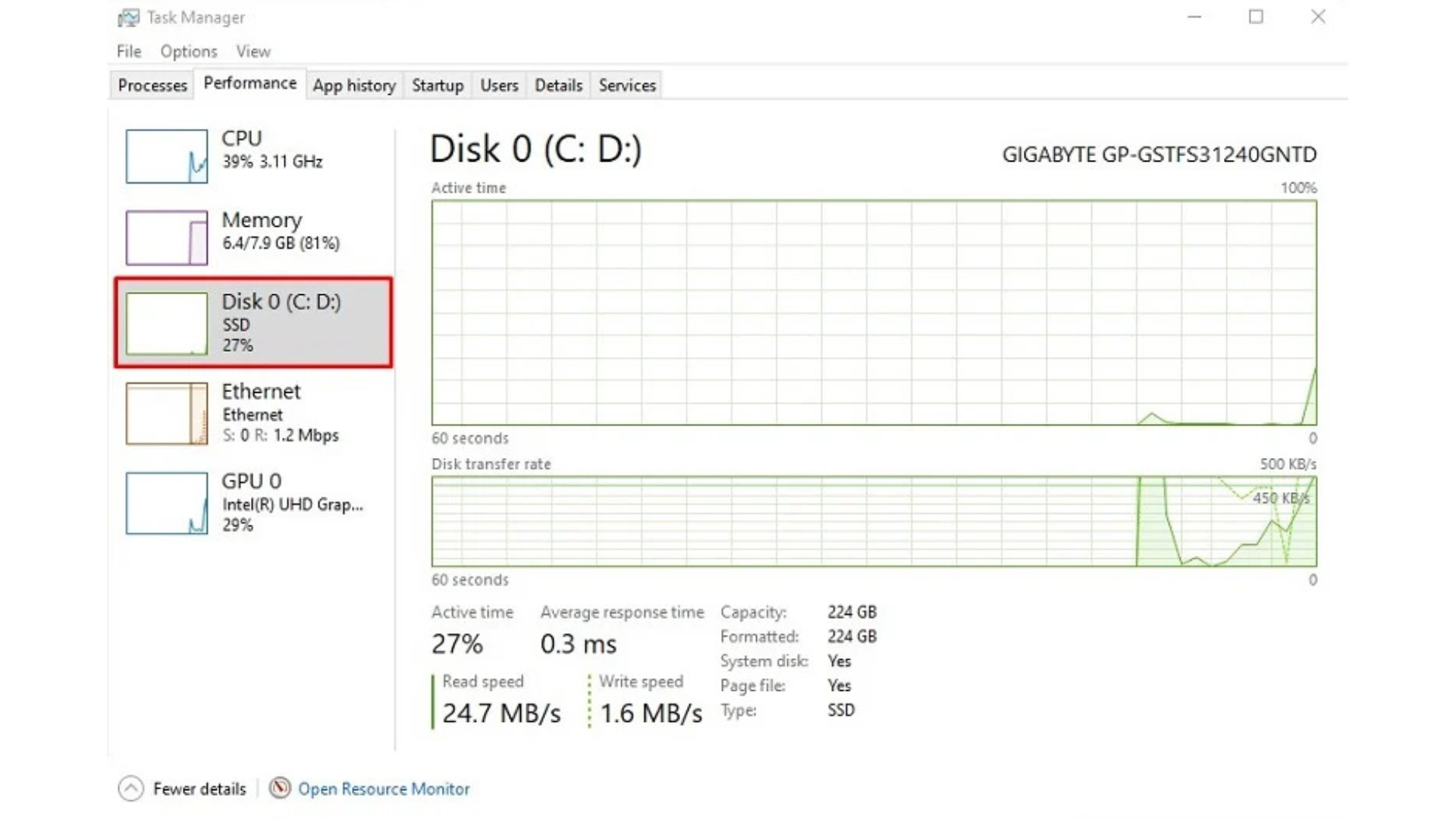Screen dimensions: 1456x819
Task: Switch to the Processes tab
Action: (152, 86)
